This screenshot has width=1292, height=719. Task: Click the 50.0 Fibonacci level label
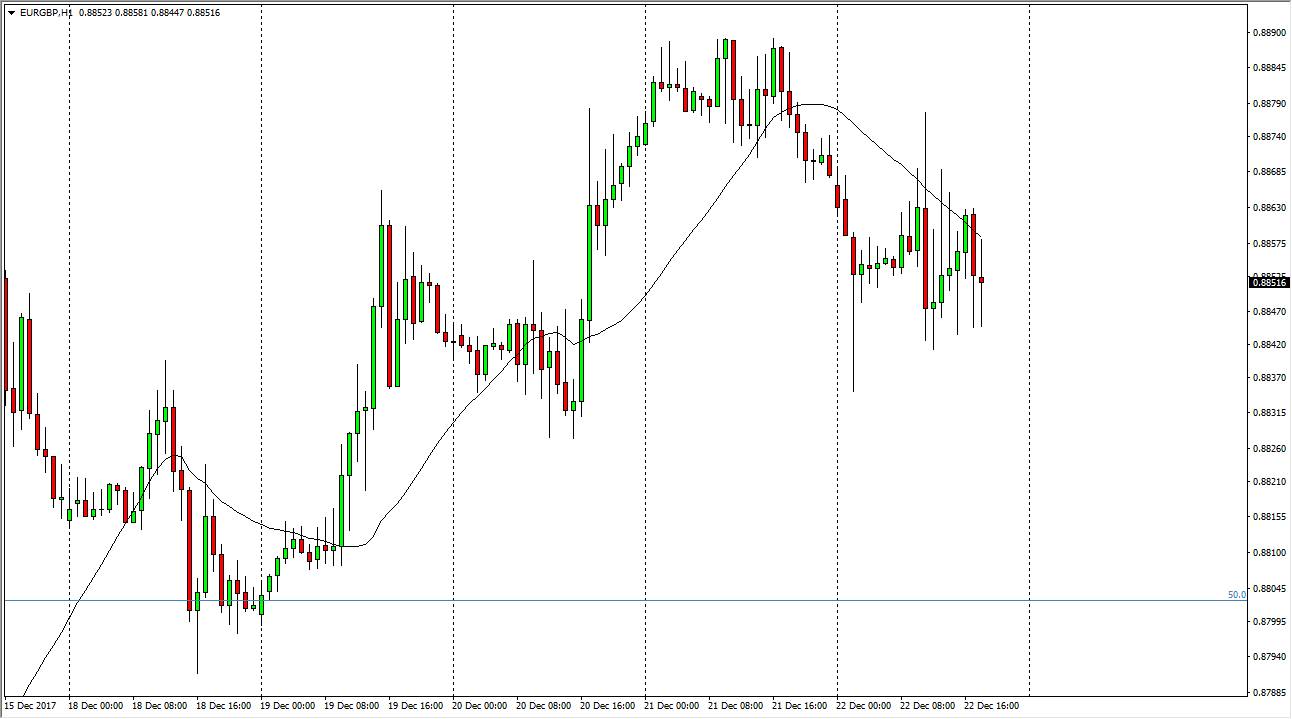point(1237,595)
